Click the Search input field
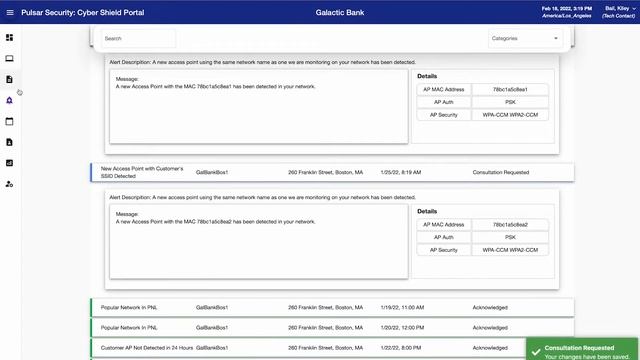The image size is (640, 360). click(139, 38)
